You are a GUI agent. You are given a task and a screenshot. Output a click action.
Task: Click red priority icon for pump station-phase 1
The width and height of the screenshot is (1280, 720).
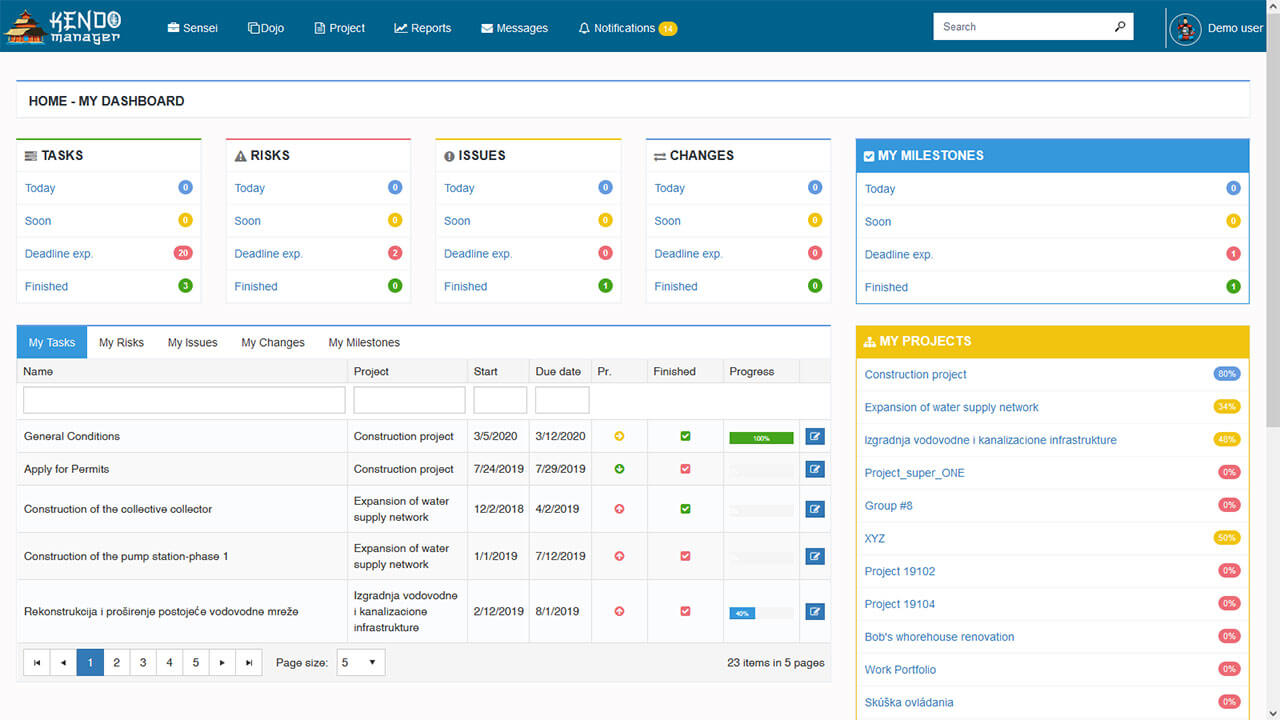click(619, 556)
